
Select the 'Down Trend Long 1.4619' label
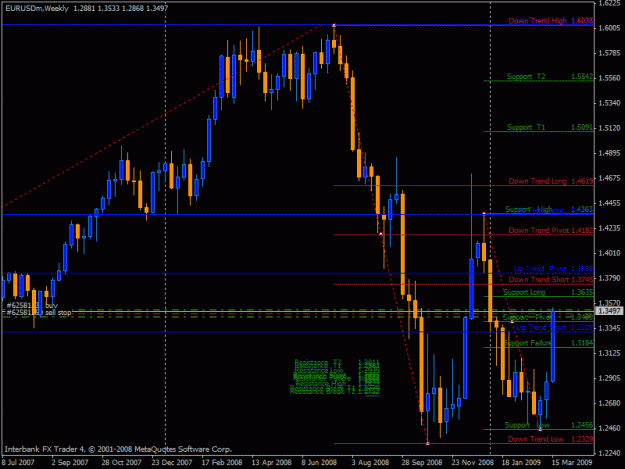coord(550,181)
